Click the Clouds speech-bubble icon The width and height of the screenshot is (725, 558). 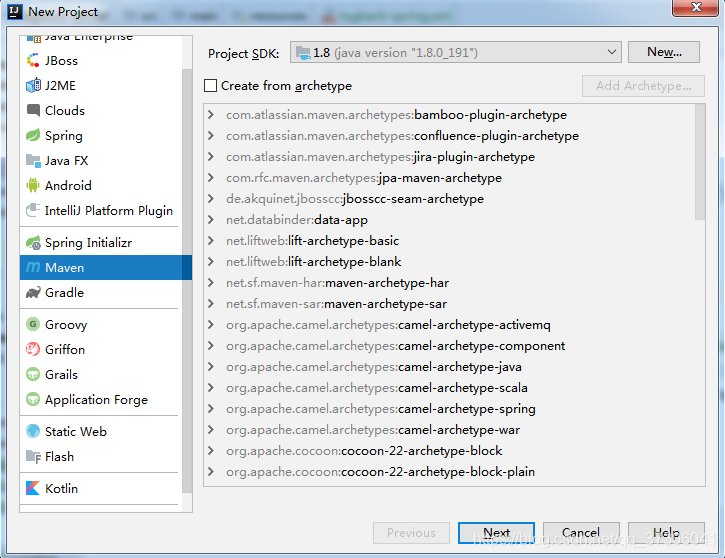point(33,110)
